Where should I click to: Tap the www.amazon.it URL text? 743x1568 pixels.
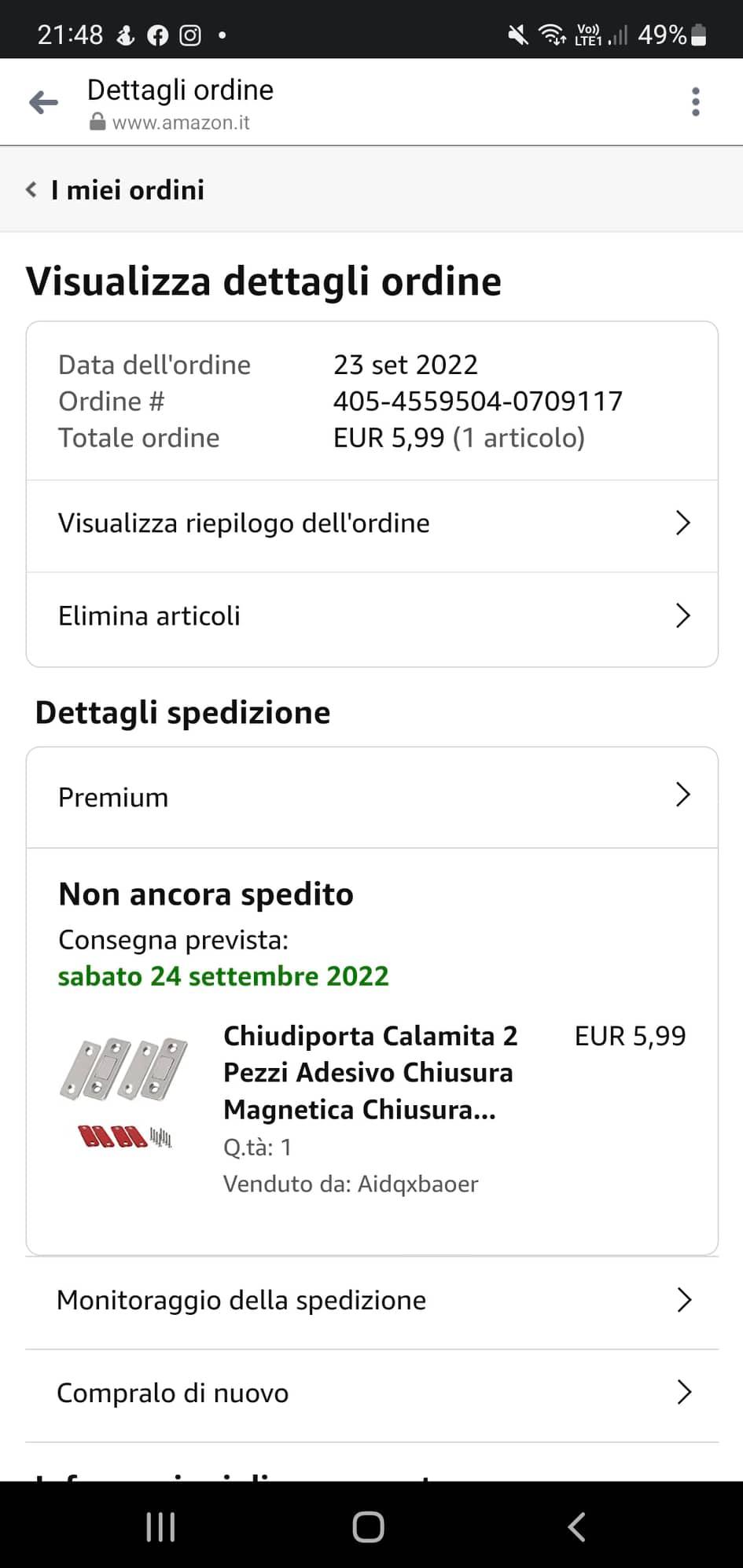(x=181, y=123)
